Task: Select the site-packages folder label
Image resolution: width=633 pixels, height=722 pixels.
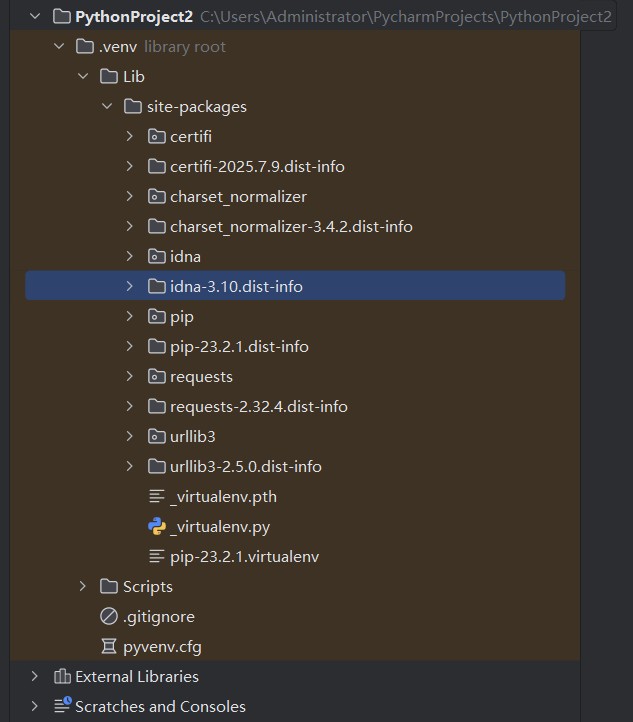Action: click(197, 107)
